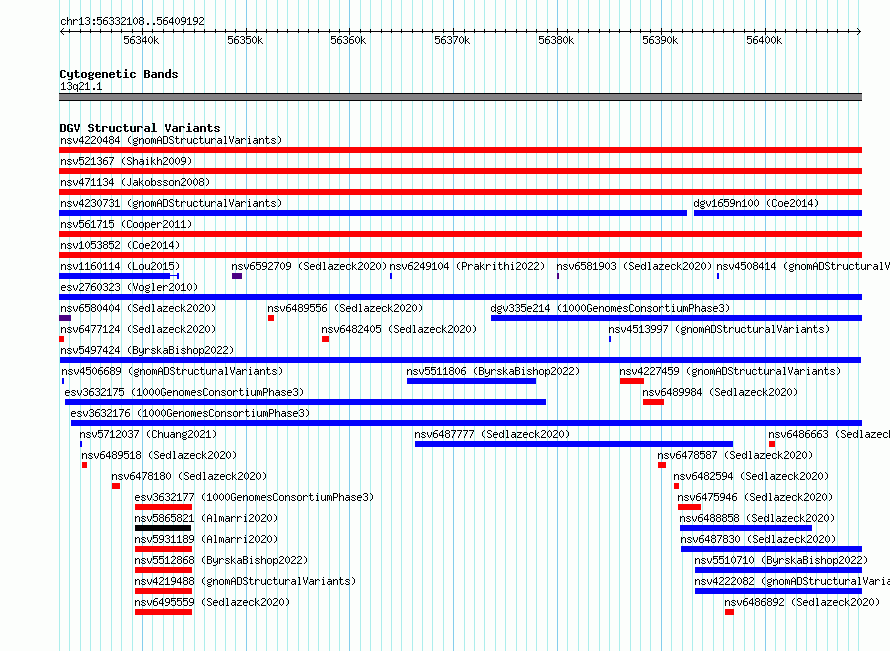The width and height of the screenshot is (890, 651).
Task: Click the purple nsv6592709 variant block
Action: point(237,276)
